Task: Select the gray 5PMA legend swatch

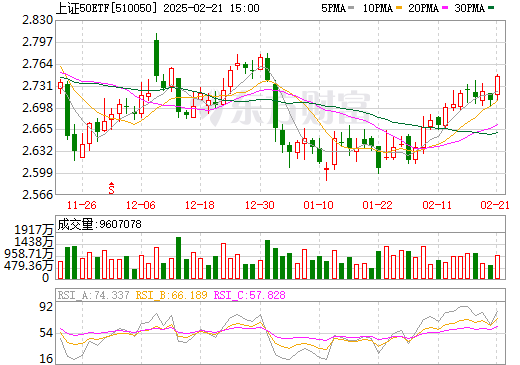Action: coord(351,8)
